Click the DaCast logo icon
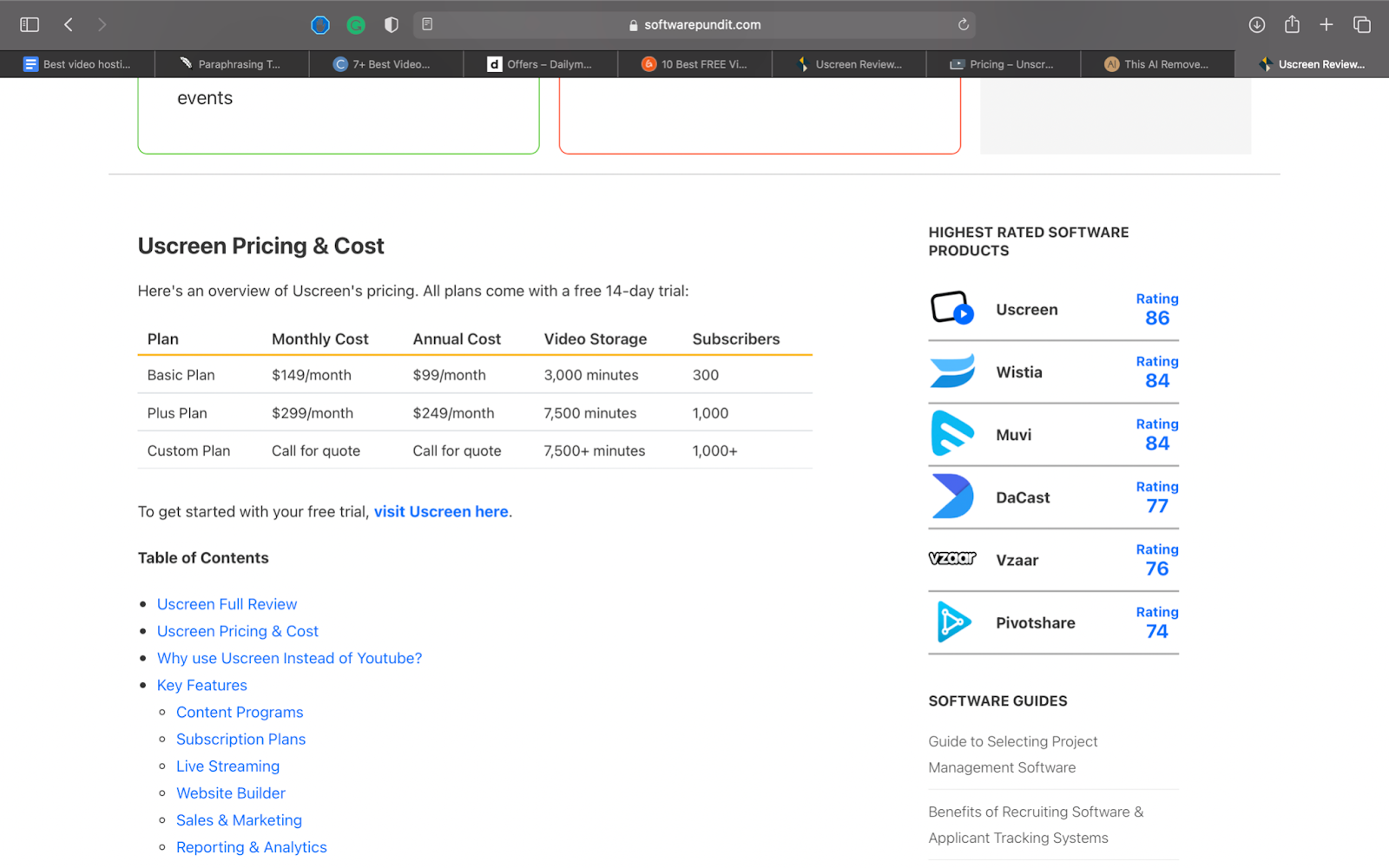This screenshot has width=1389, height=868. (x=952, y=496)
